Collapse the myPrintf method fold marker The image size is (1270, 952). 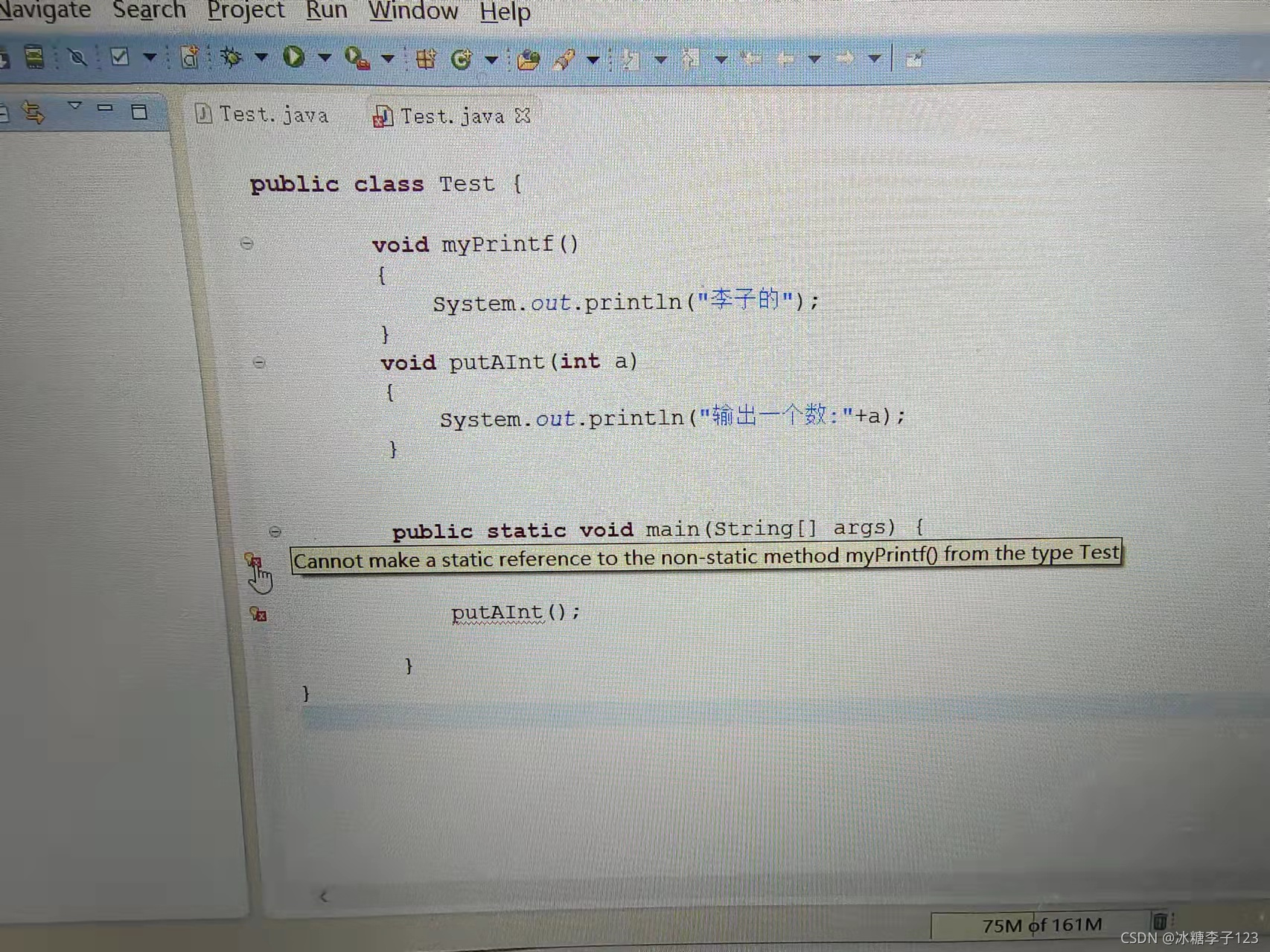246,243
